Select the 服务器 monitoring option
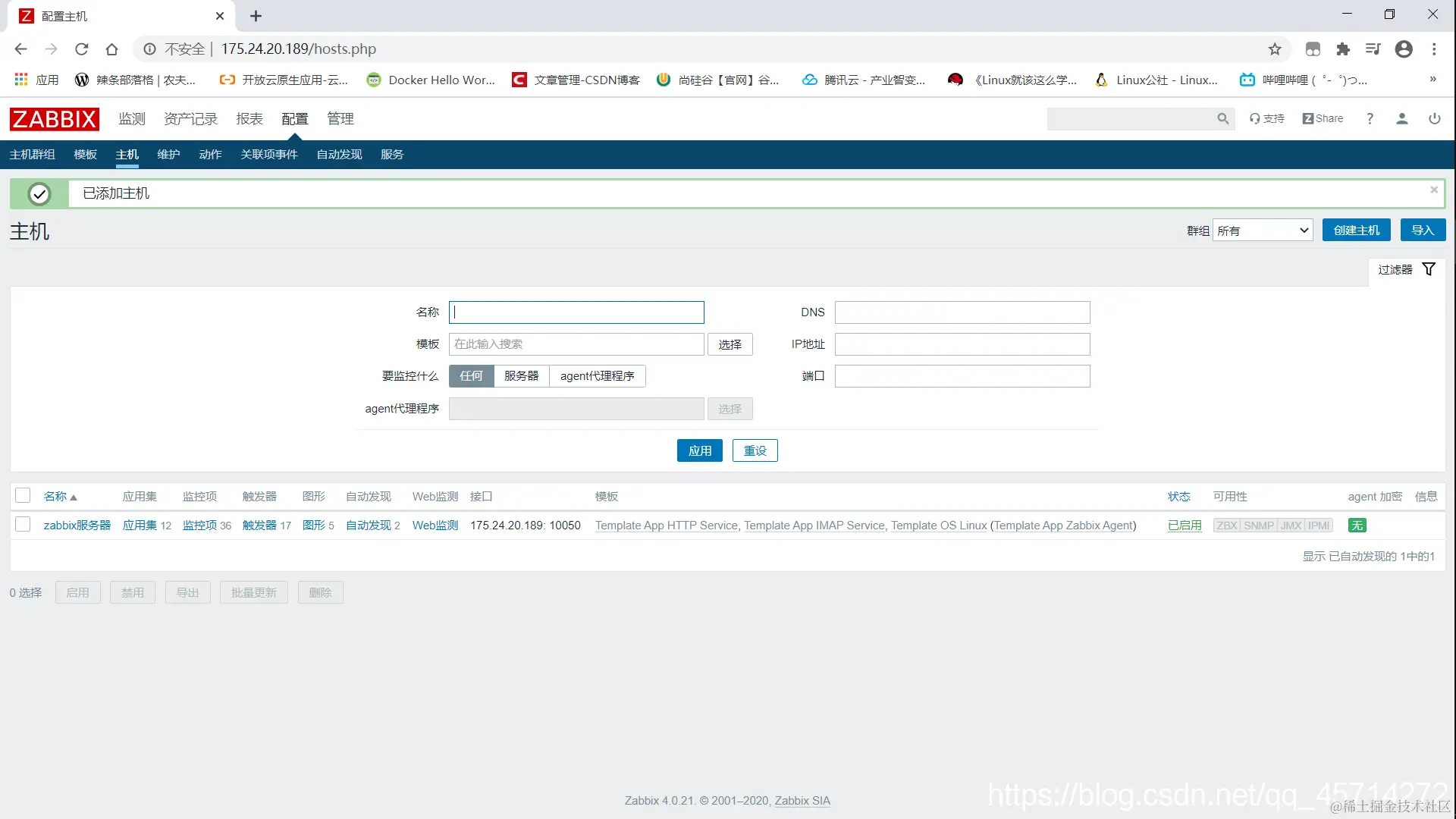Image resolution: width=1456 pixels, height=819 pixels. (521, 376)
